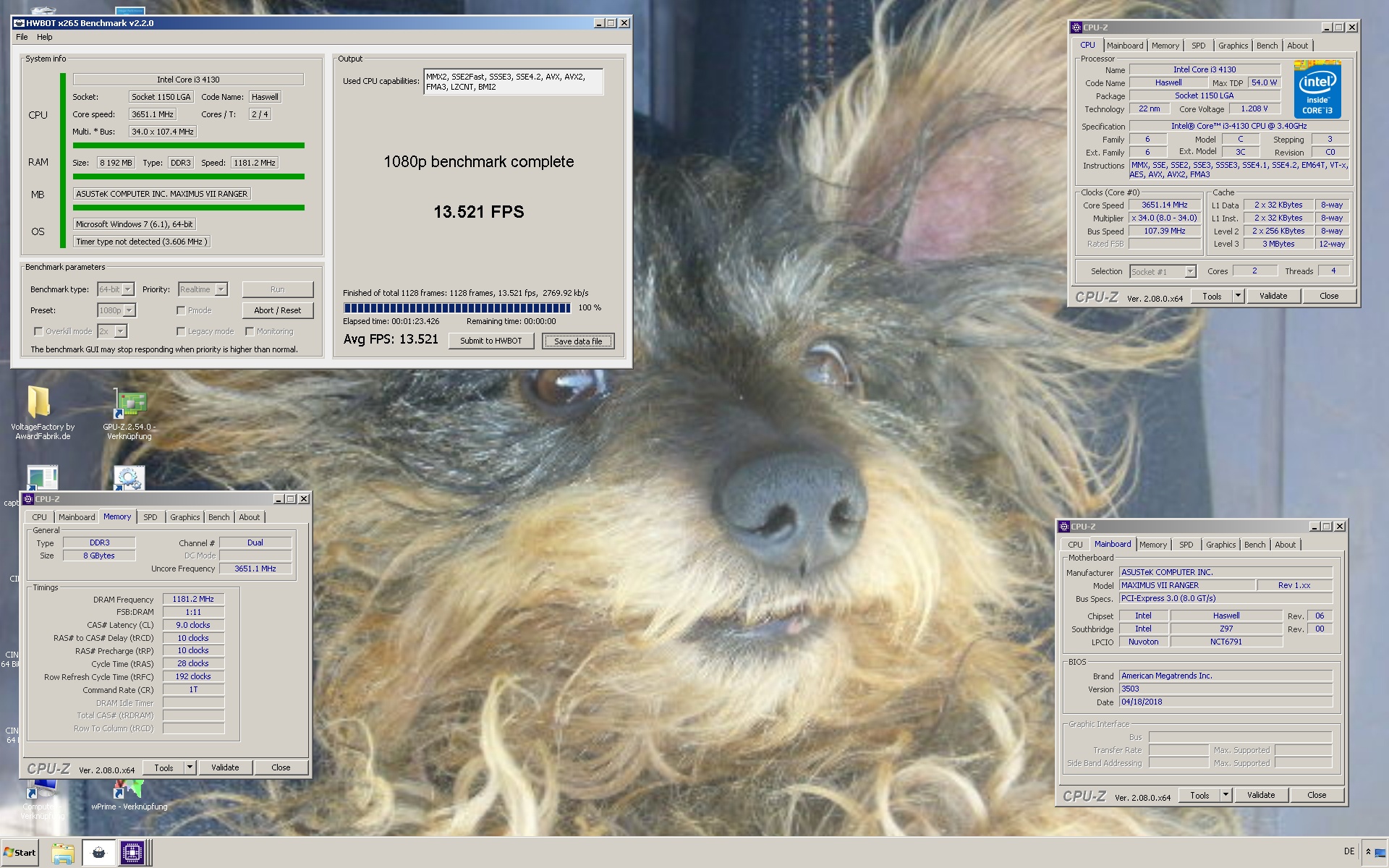Click the DRAM Frequency 1181.2 MHz value
1389x868 pixels.
(193, 600)
